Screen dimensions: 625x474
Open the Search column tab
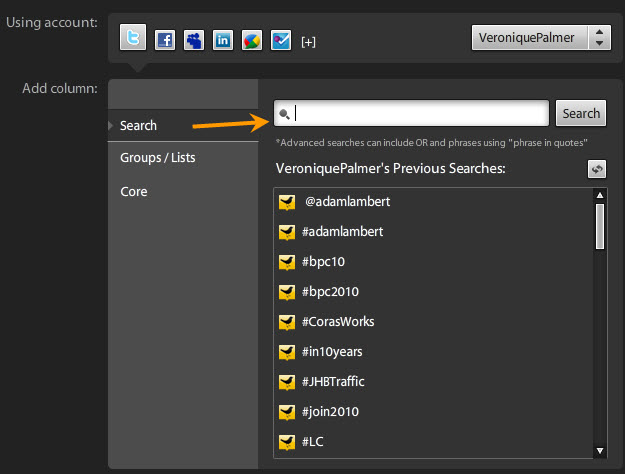[138, 125]
